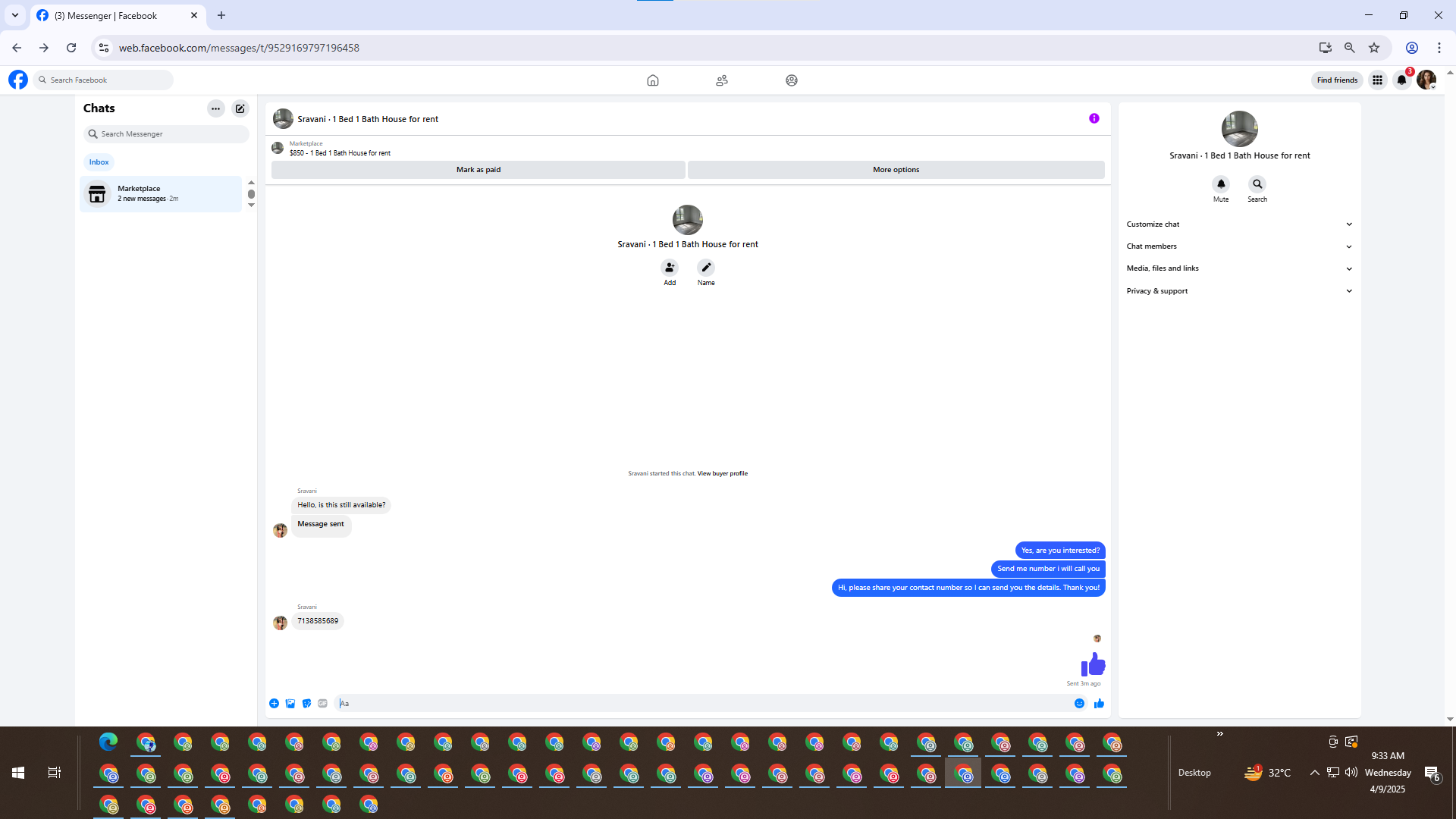This screenshot has height=819, width=1456.
Task: Open the Chats options ellipsis menu
Action: pos(215,108)
